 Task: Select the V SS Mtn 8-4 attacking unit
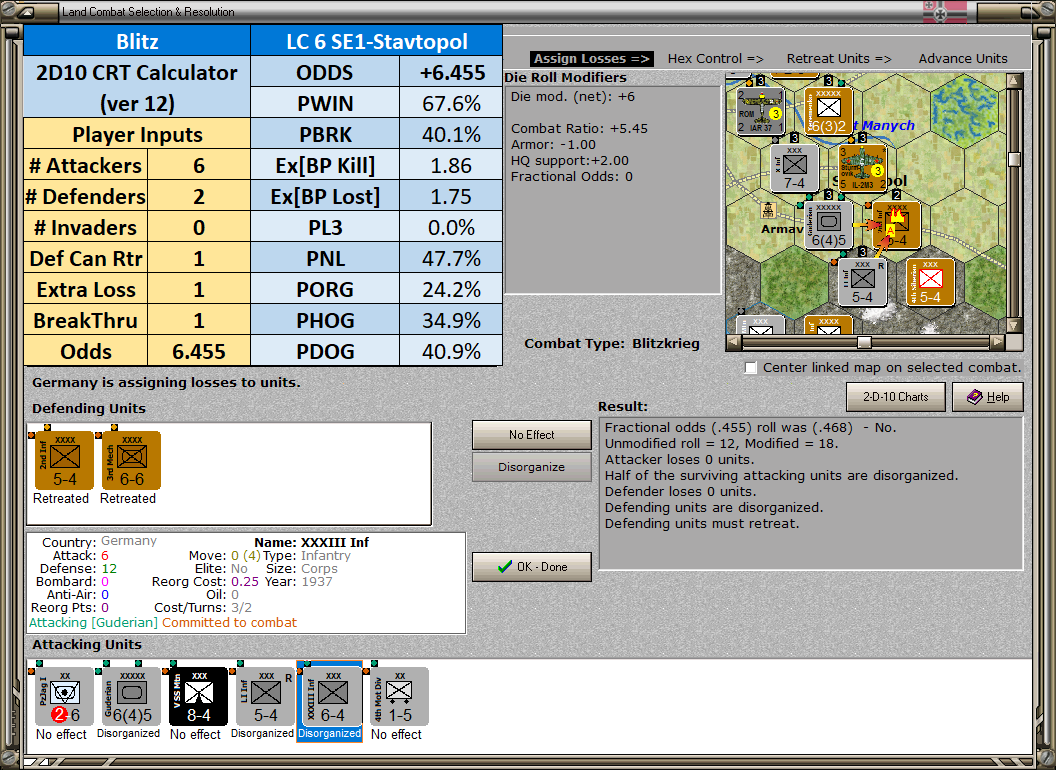click(198, 697)
